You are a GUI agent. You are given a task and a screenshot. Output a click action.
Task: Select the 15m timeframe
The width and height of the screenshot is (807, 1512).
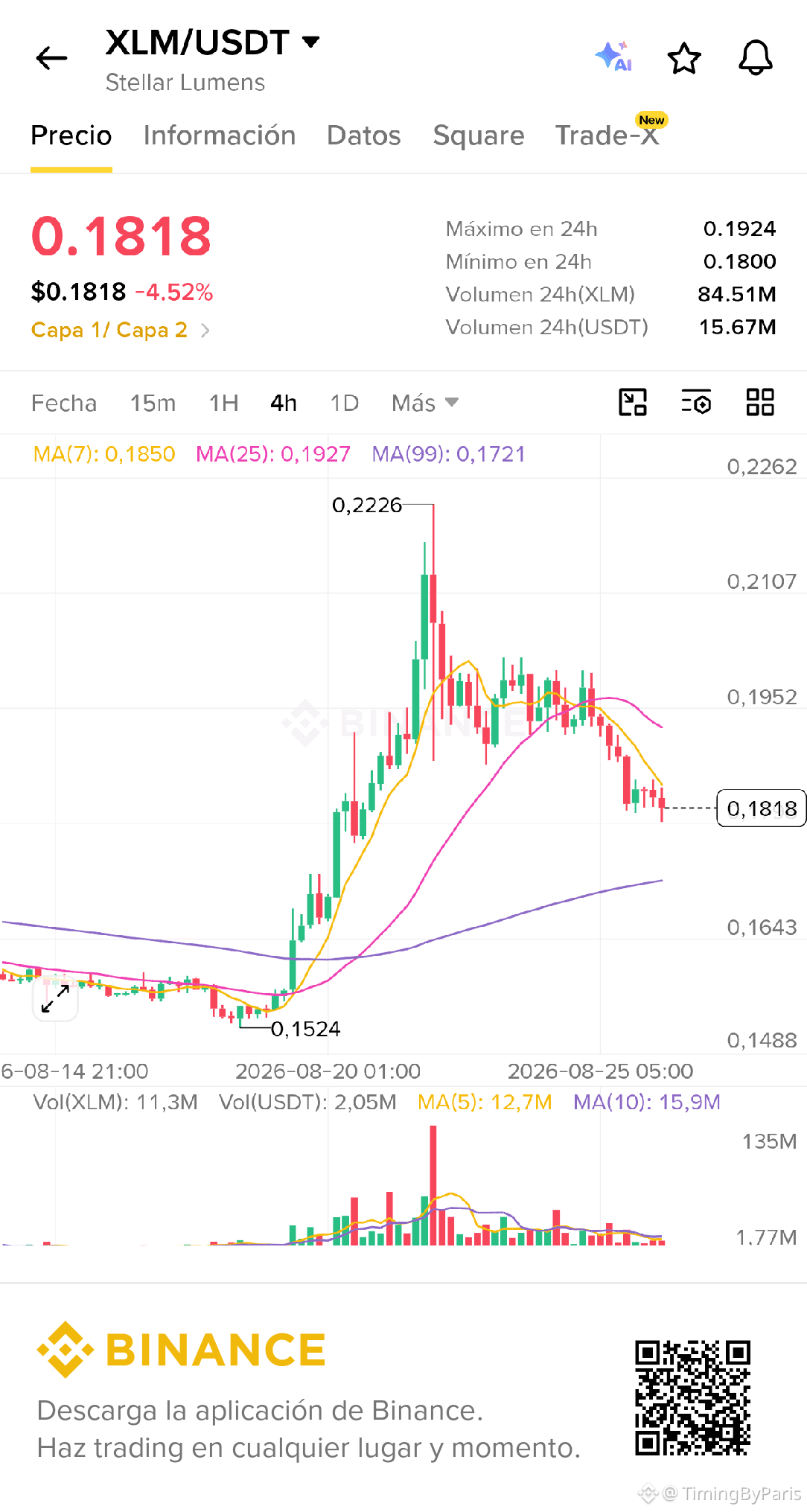point(153,403)
